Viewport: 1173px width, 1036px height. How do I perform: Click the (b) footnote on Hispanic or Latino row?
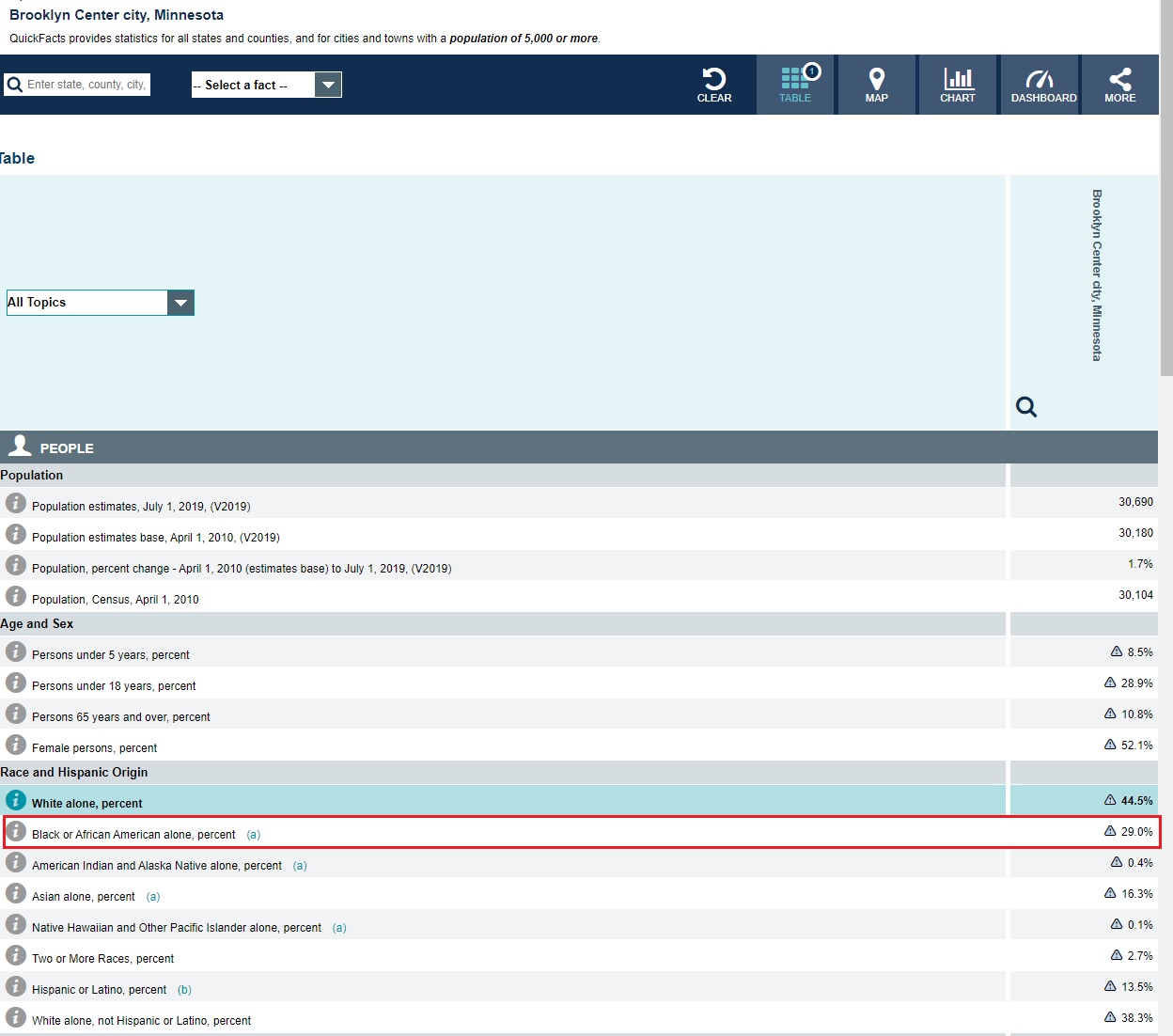click(184, 990)
